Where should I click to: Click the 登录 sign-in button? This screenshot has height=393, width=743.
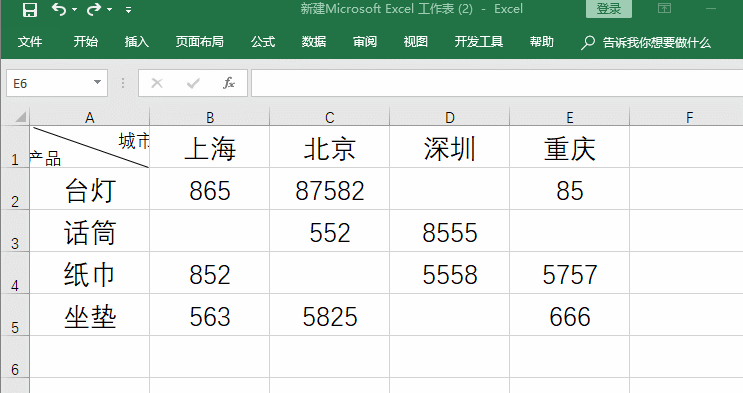608,9
